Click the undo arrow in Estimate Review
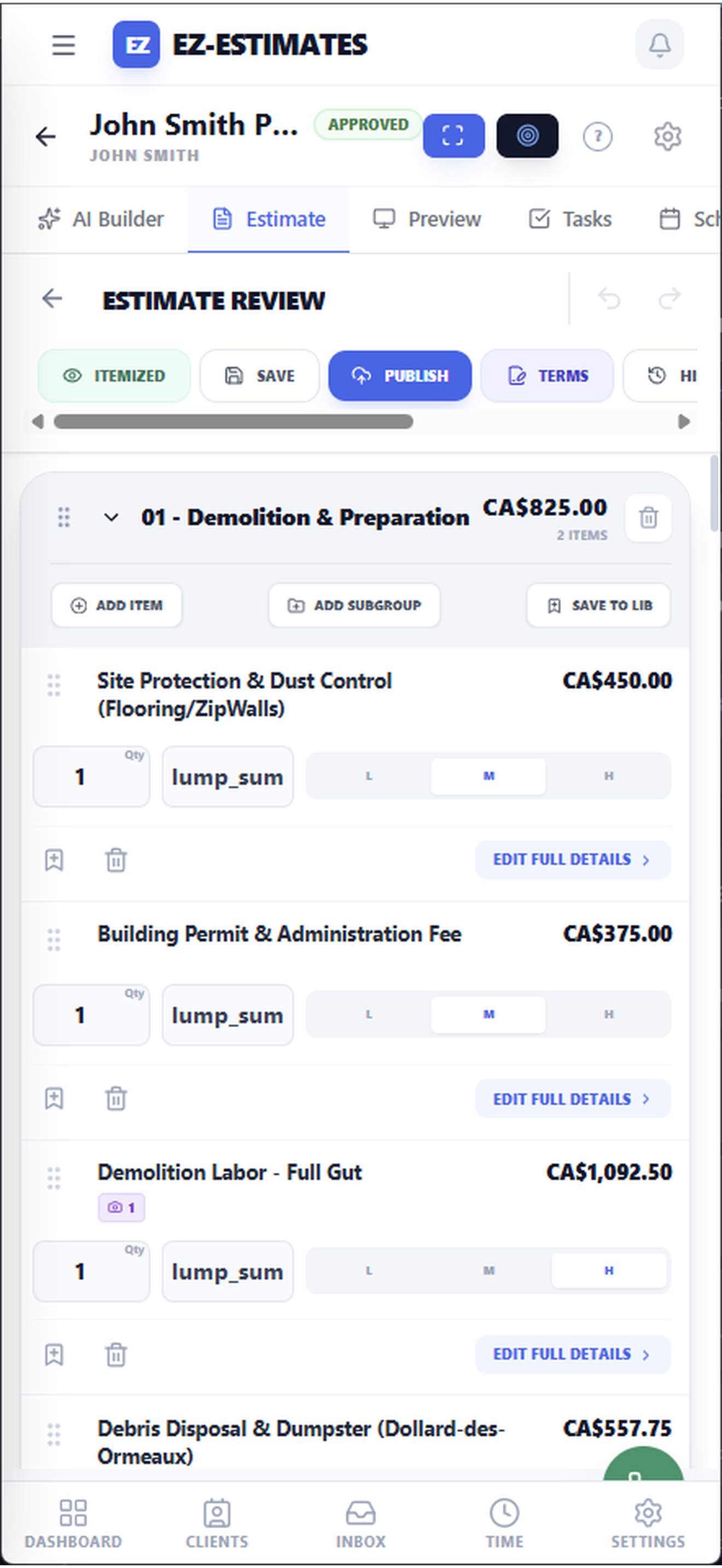This screenshot has width=722, height=1568. (x=611, y=299)
